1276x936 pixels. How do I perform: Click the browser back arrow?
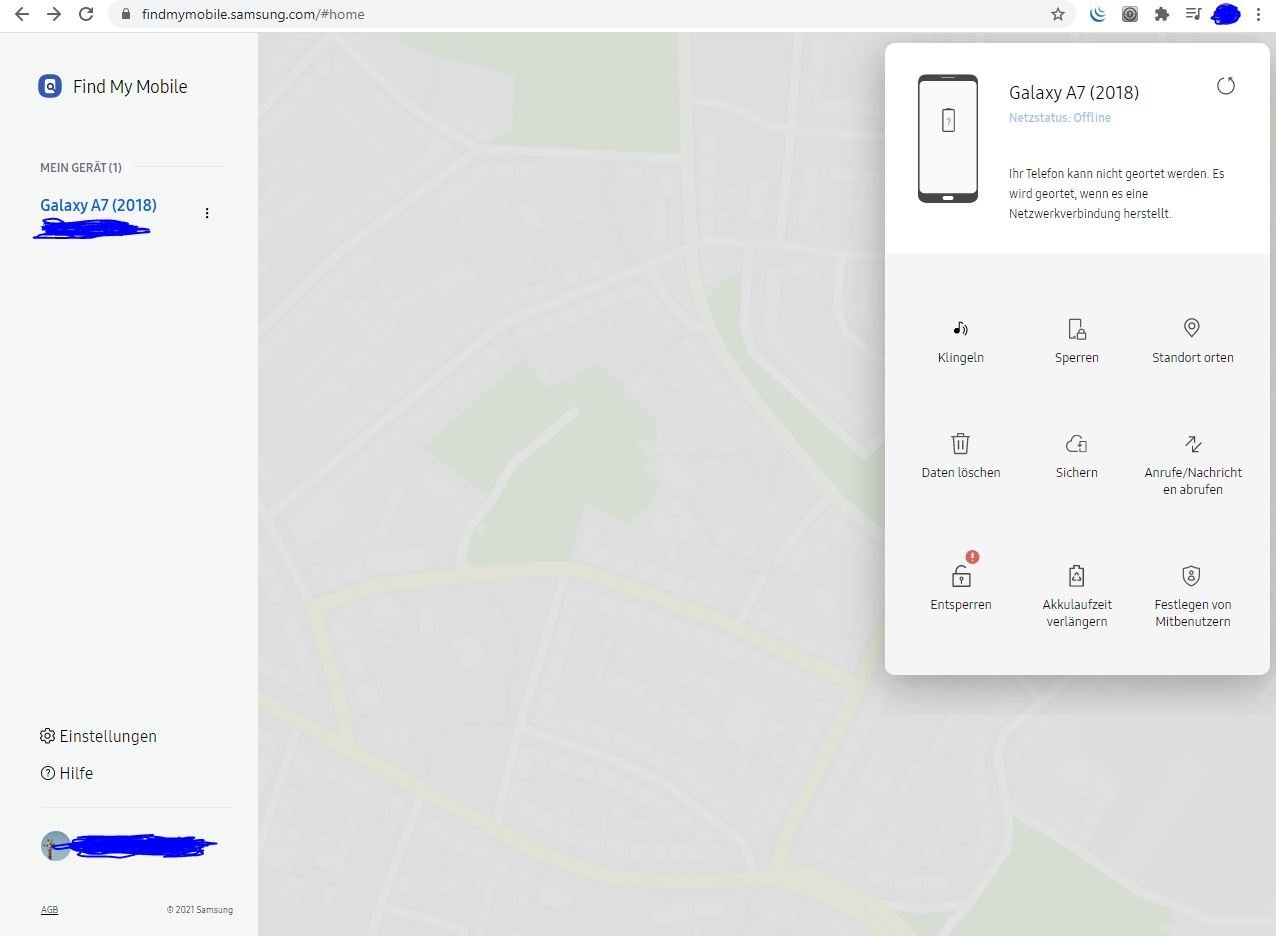click(21, 14)
